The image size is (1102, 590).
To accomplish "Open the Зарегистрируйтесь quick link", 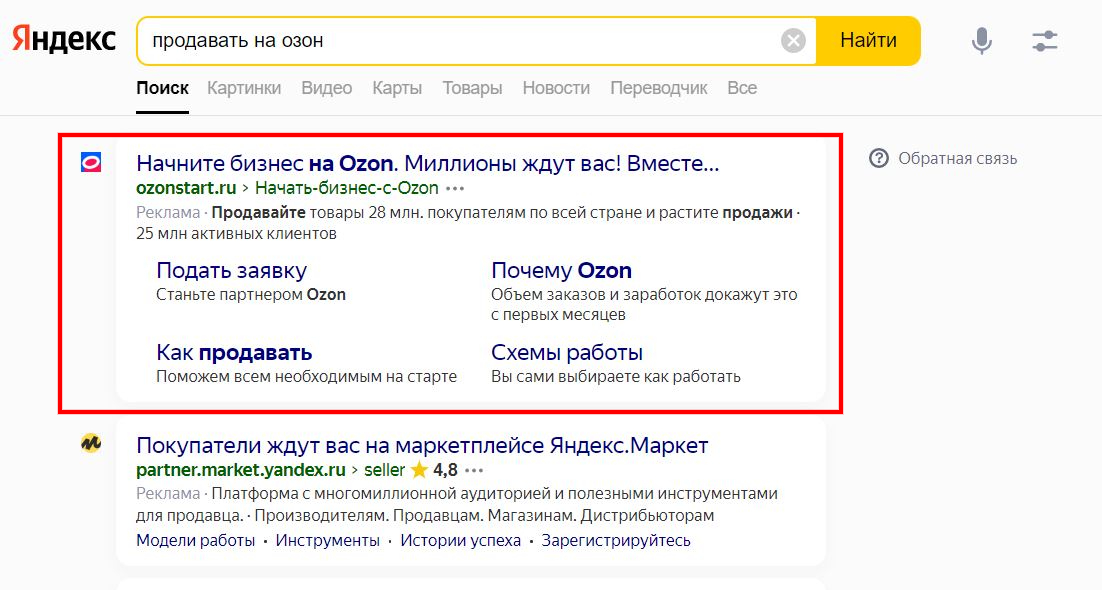I will click(616, 541).
